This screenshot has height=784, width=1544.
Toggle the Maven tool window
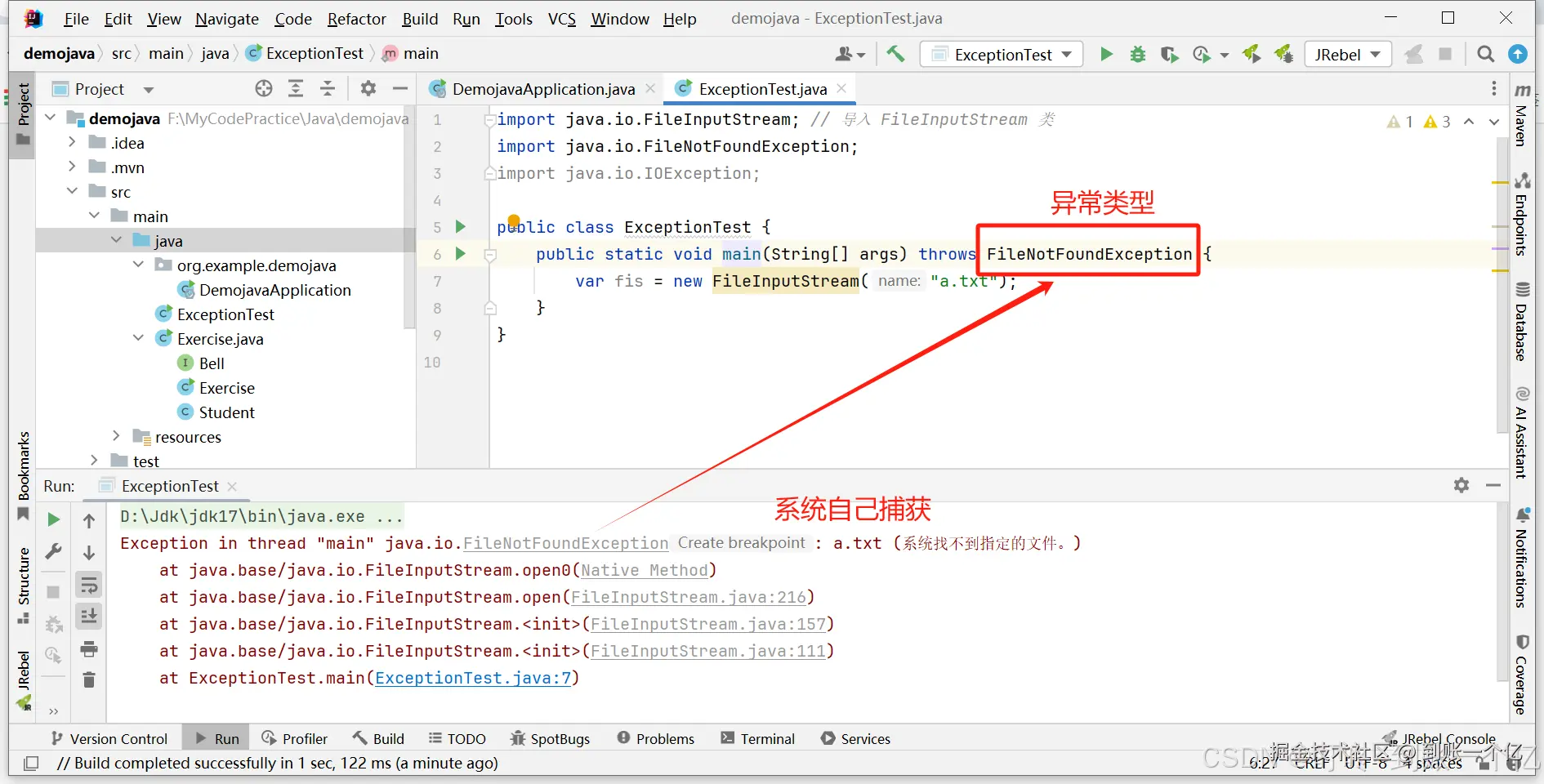coord(1522,114)
